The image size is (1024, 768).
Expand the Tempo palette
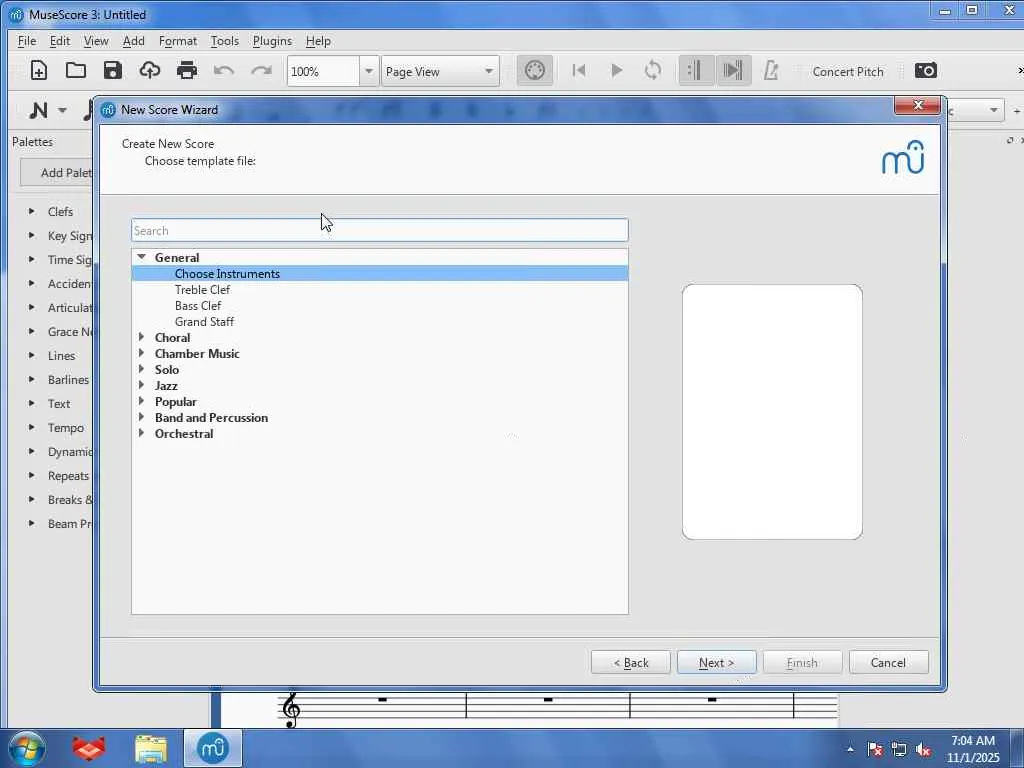pyautogui.click(x=31, y=427)
